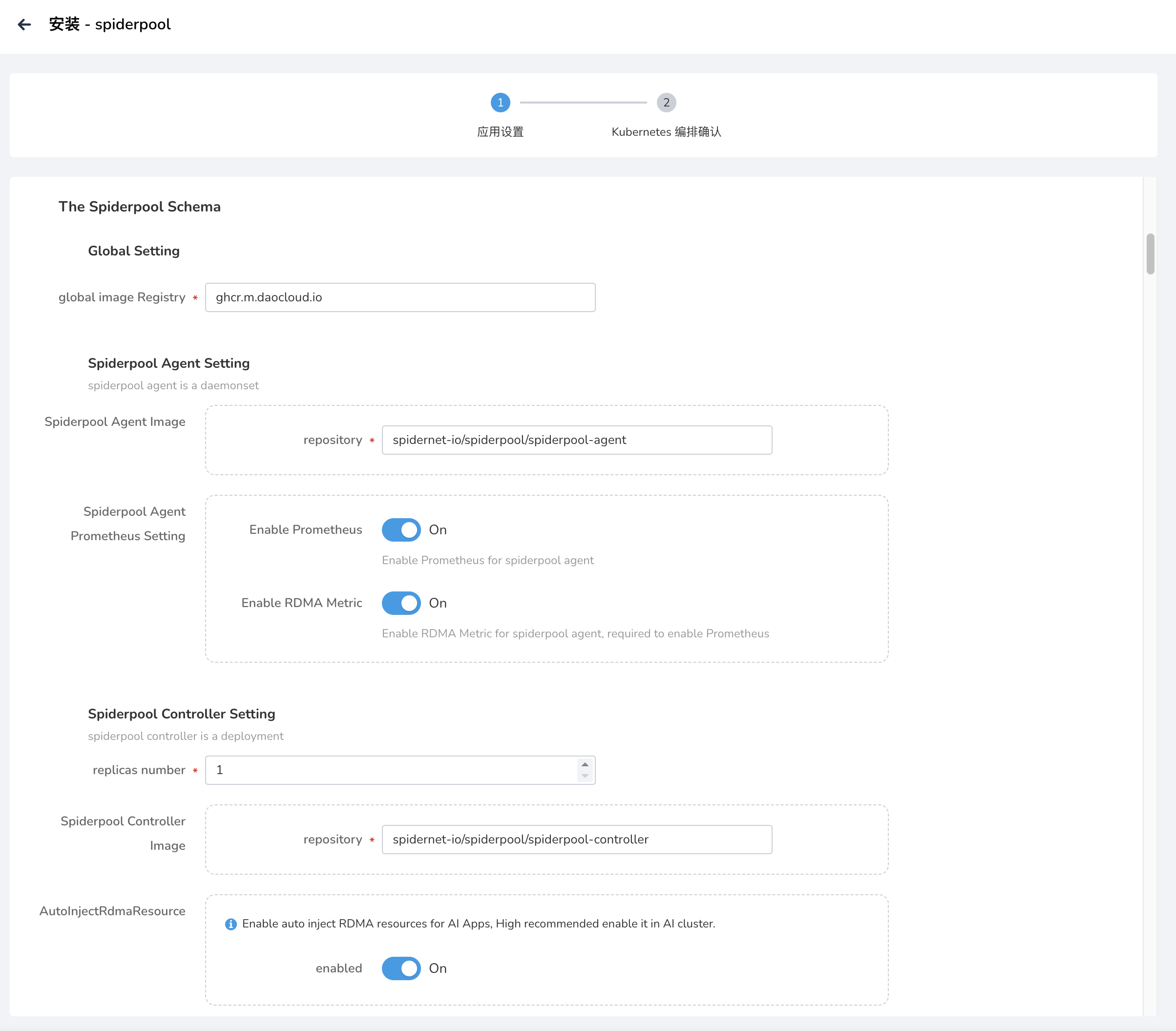
Task: Toggle Enable RDMA Metric switch
Action: click(401, 603)
